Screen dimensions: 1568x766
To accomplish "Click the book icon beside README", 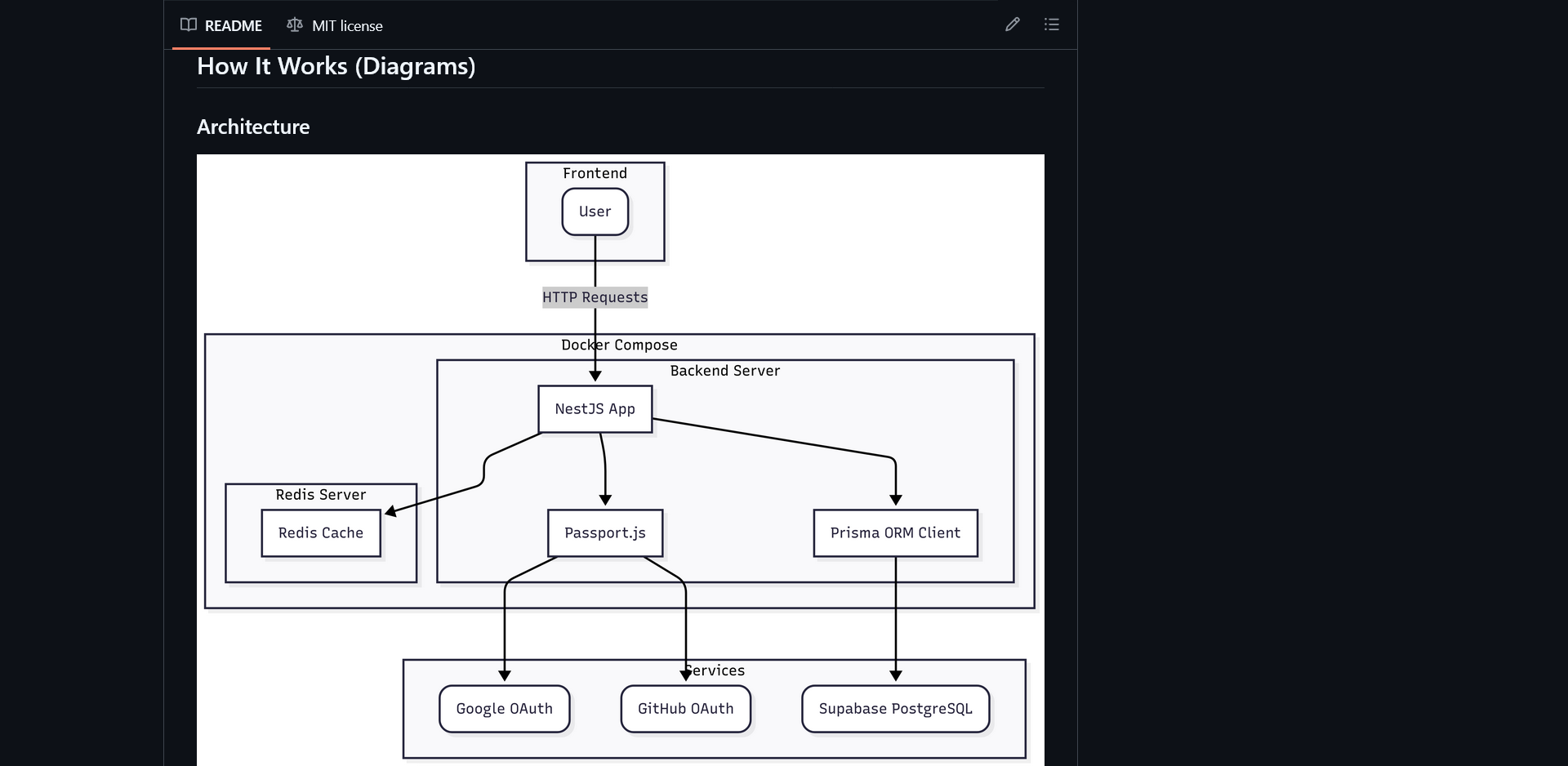I will [188, 24].
